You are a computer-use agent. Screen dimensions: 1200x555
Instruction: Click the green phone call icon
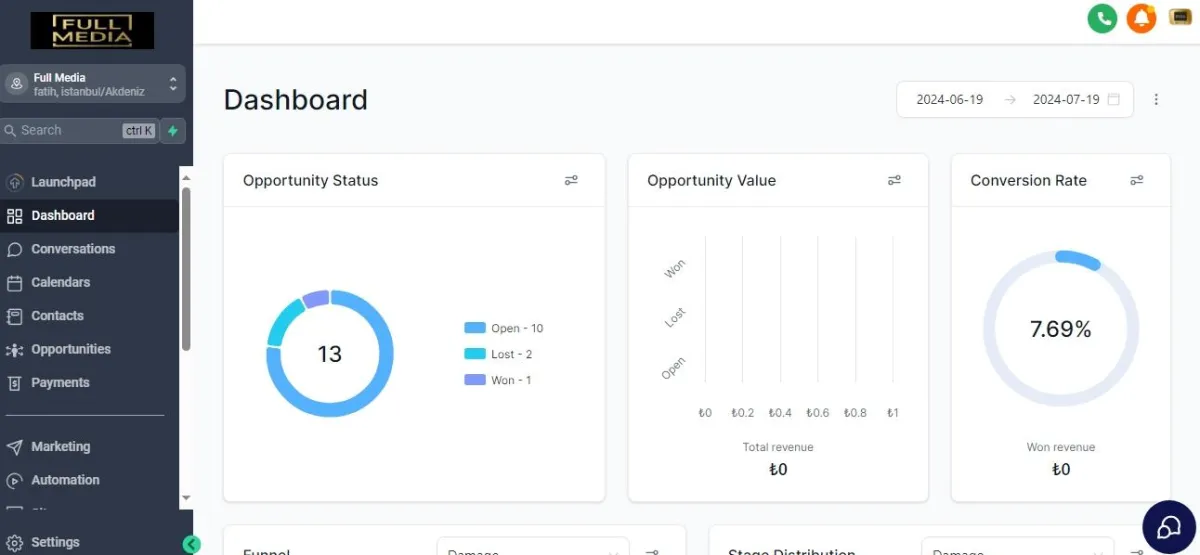(x=1102, y=18)
